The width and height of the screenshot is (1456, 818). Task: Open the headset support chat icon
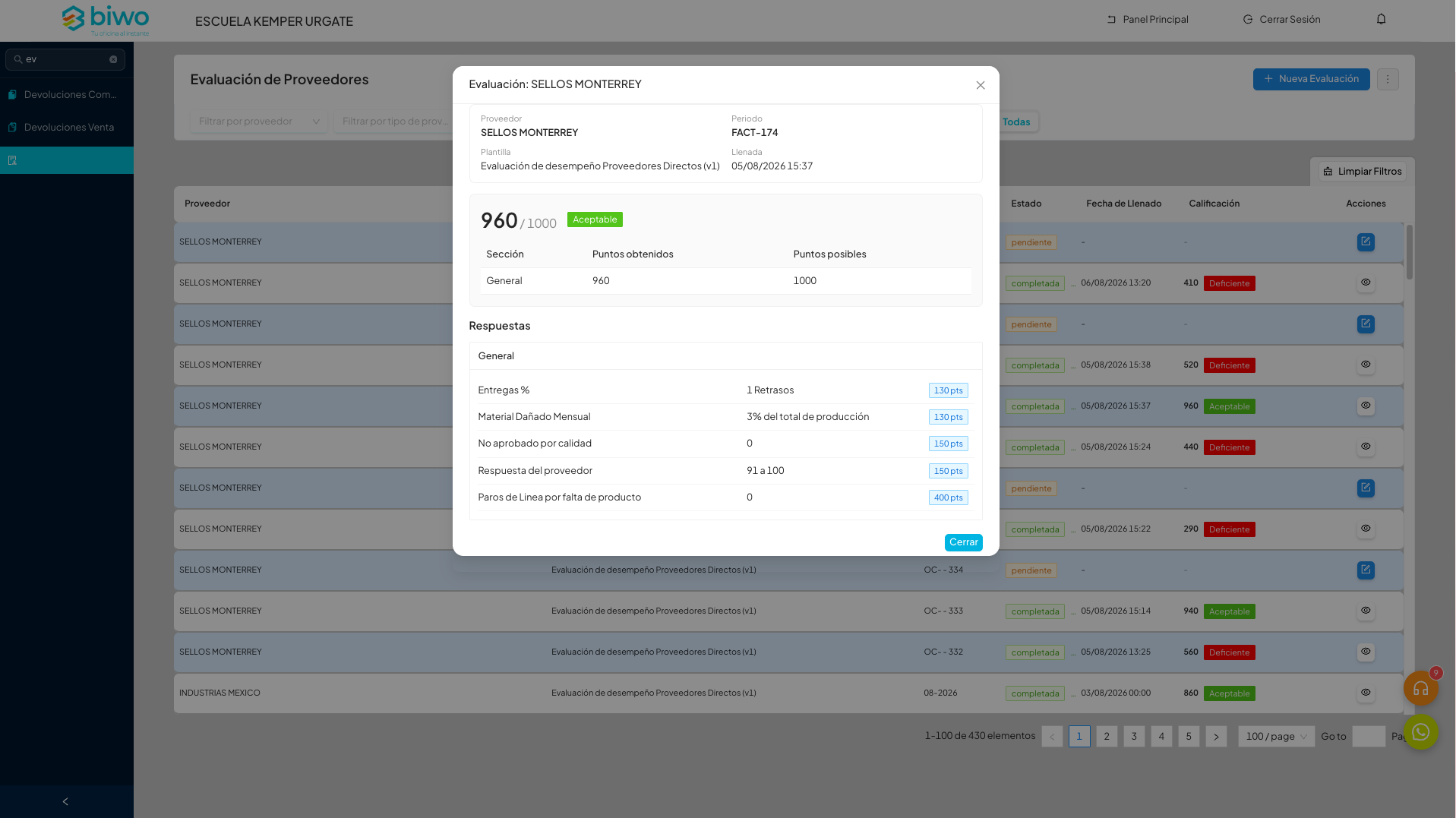(1420, 689)
